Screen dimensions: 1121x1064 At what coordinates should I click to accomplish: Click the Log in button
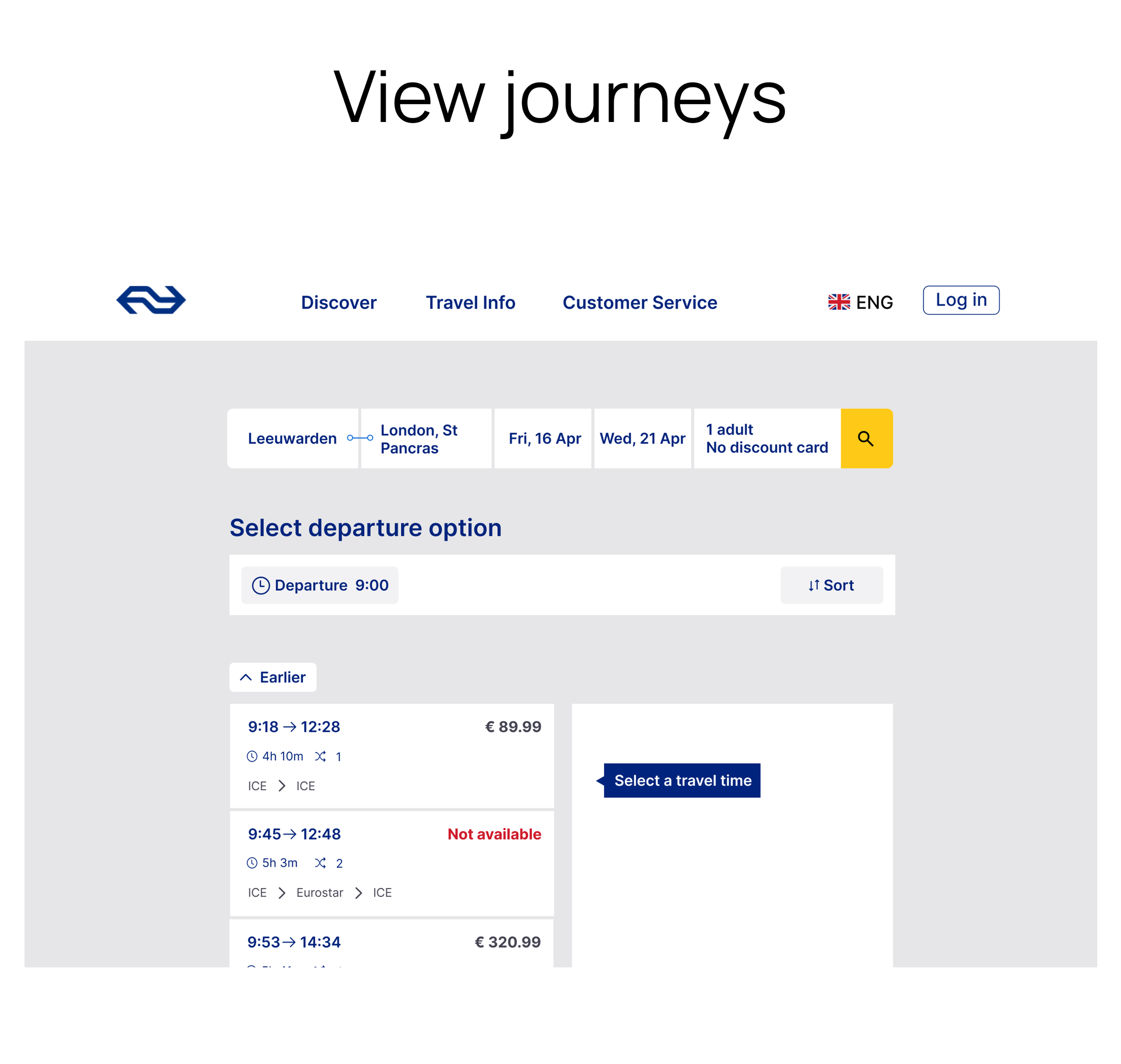coord(961,300)
